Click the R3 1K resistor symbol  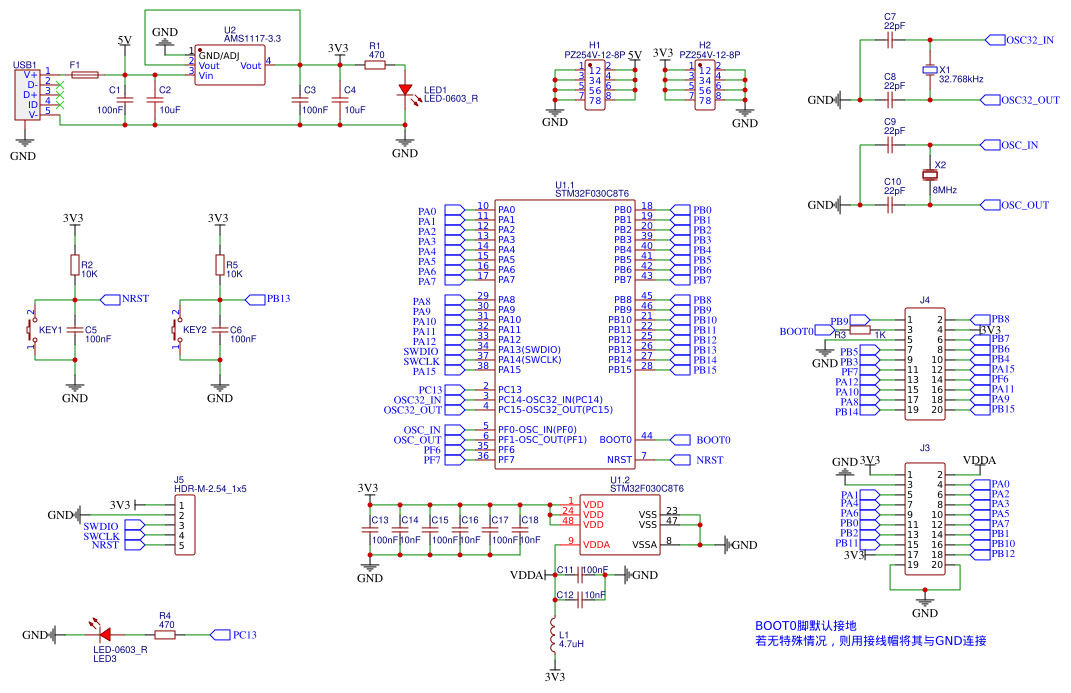tap(860, 330)
